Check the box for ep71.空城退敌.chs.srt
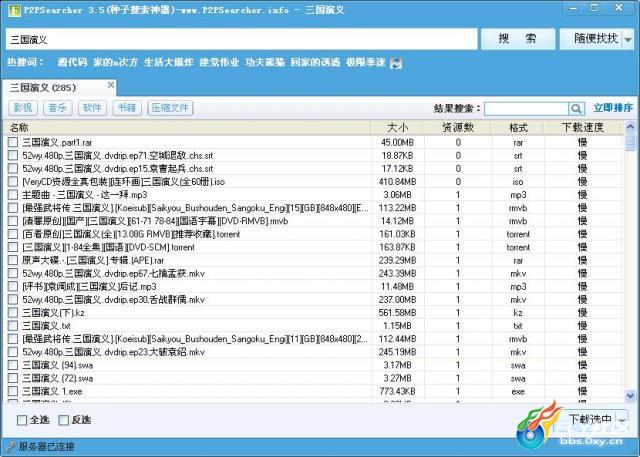Screen dimensions: 640x457 [13, 155]
